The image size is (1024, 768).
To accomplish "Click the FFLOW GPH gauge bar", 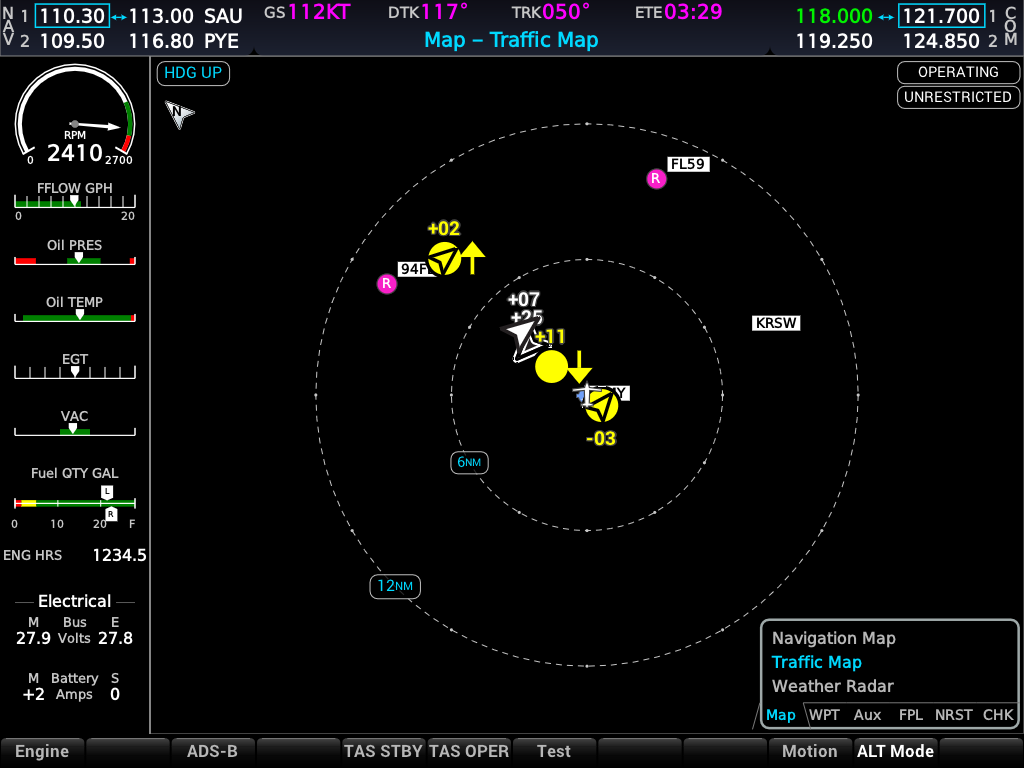I will point(75,201).
